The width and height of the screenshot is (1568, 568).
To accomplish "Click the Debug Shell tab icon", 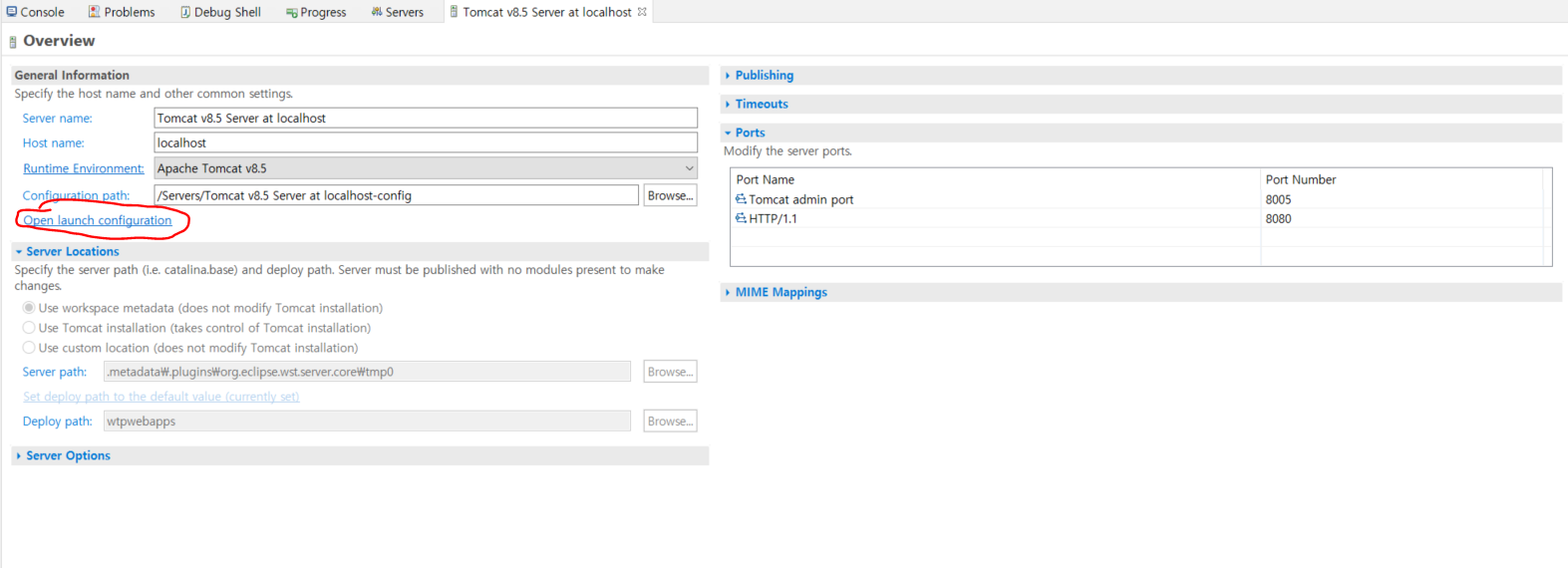I will click(x=185, y=12).
